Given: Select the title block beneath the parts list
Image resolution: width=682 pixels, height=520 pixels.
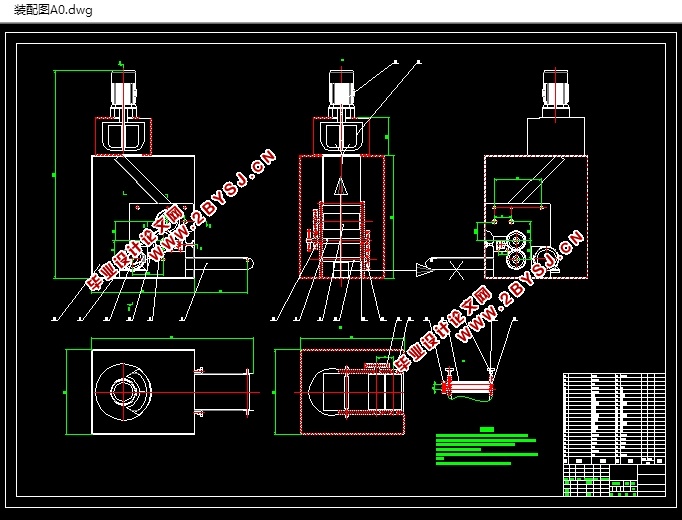Looking at the screenshot, I should point(614,480).
